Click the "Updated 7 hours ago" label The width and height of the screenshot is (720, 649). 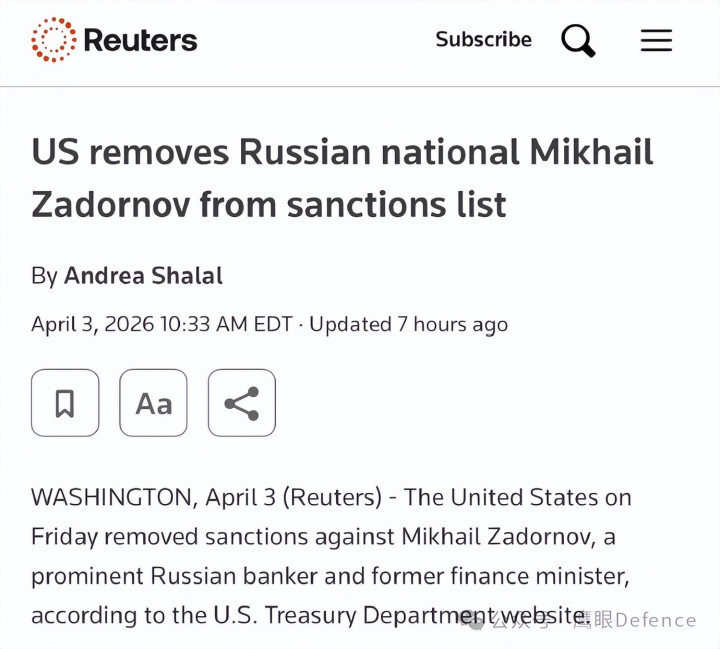click(408, 325)
